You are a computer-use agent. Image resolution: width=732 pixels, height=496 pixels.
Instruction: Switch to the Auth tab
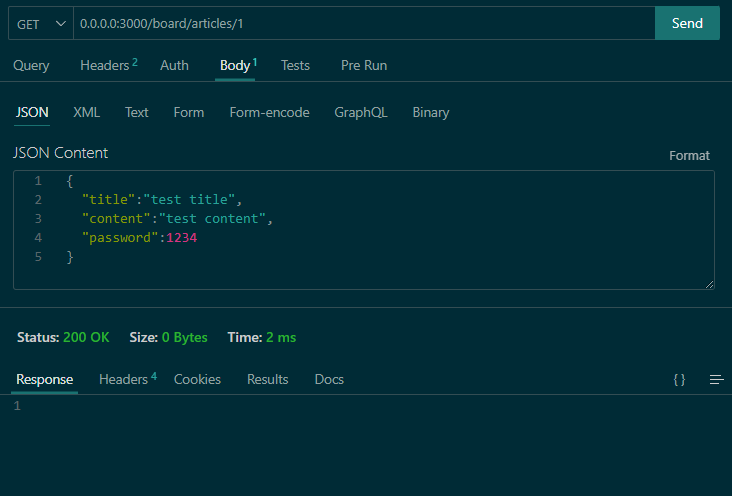[174, 65]
